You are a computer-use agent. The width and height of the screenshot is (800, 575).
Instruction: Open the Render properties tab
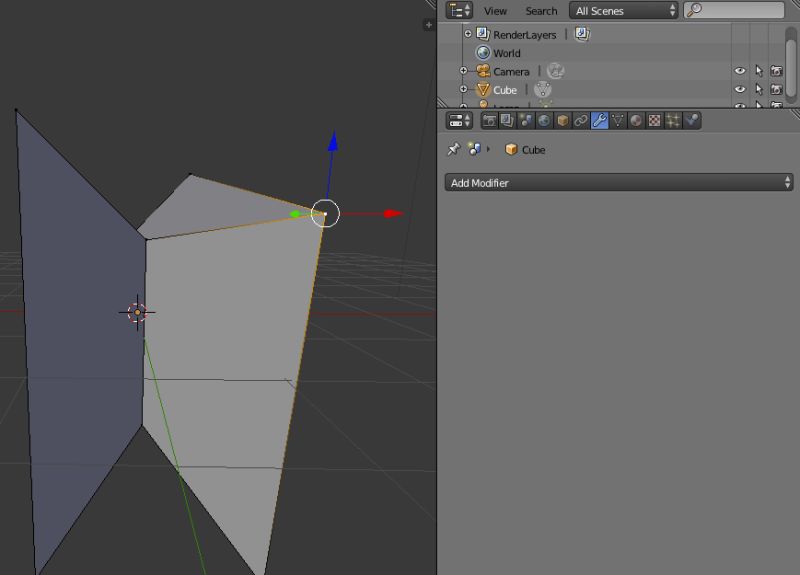pyautogui.click(x=489, y=121)
